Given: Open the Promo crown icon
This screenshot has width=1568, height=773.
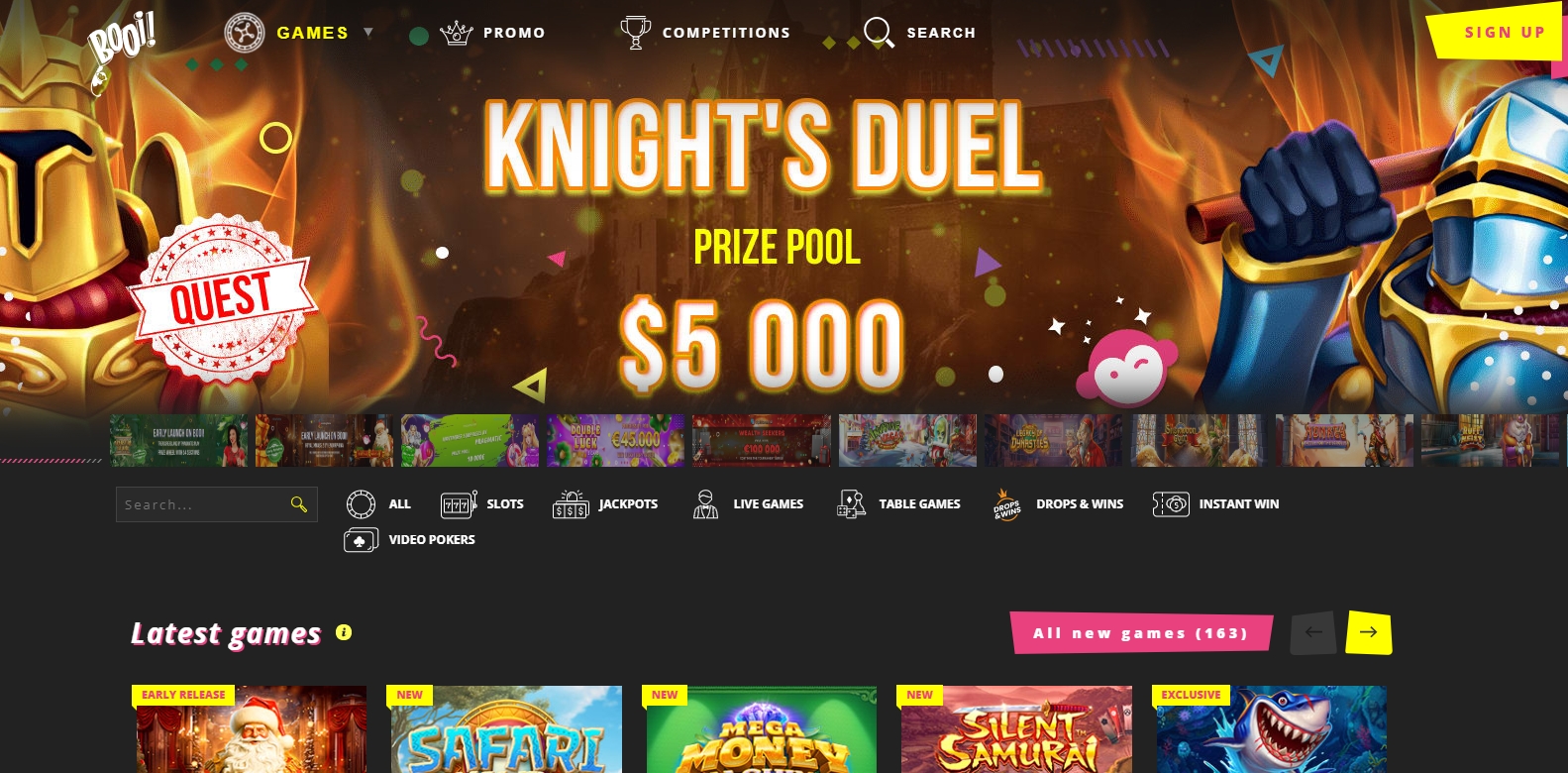Looking at the screenshot, I should pyautogui.click(x=457, y=33).
